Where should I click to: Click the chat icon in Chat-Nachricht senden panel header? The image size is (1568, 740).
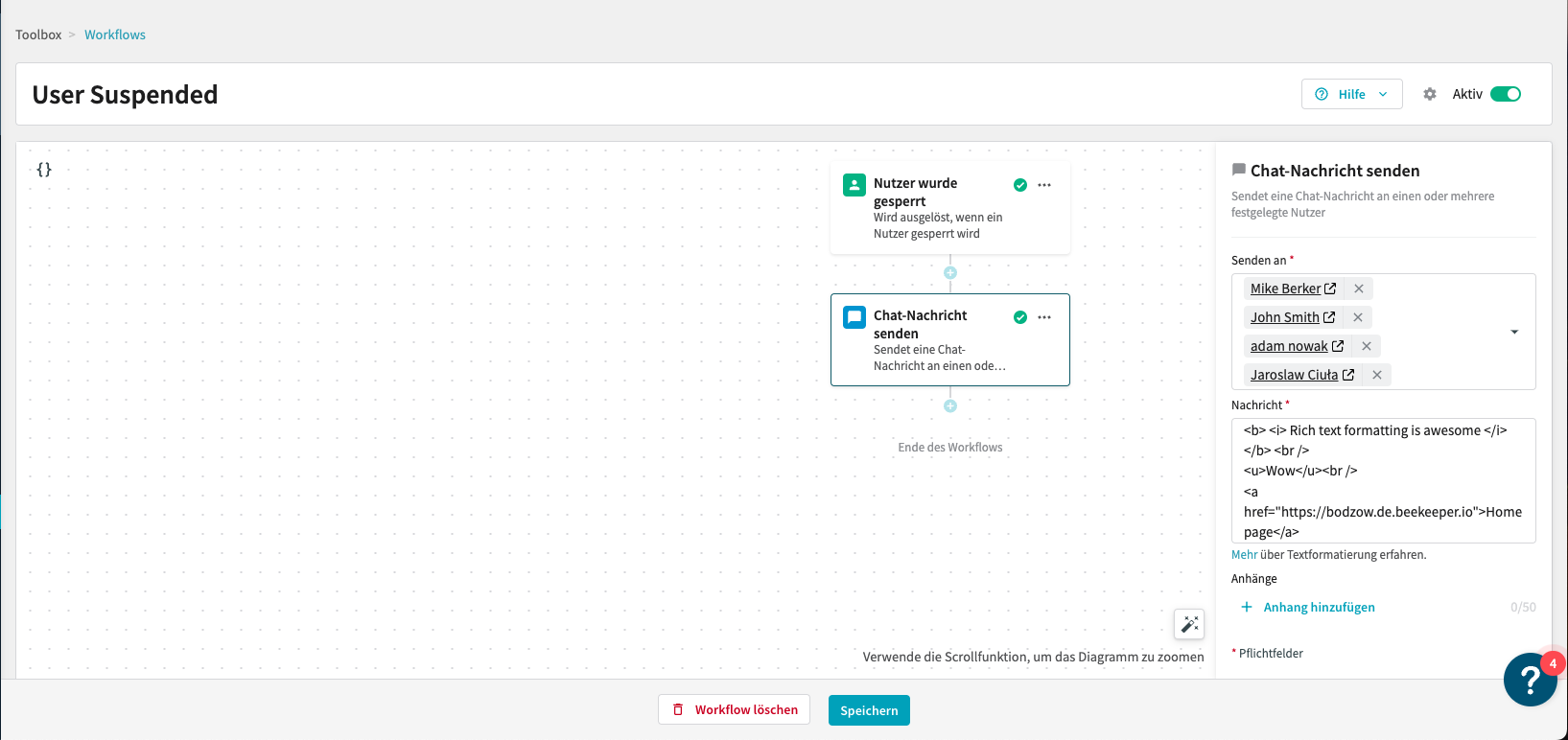1238,170
